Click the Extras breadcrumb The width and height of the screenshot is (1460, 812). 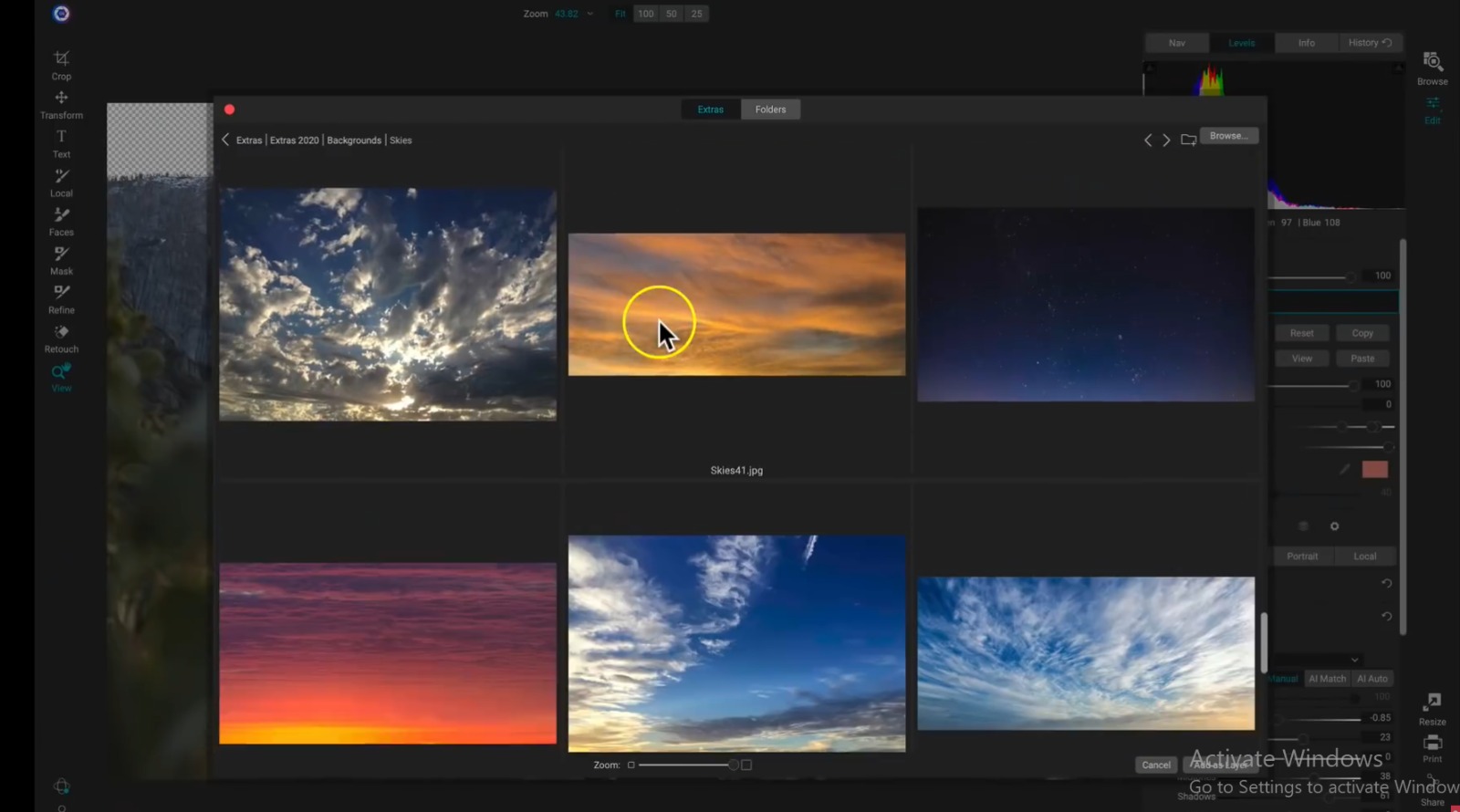tap(249, 141)
